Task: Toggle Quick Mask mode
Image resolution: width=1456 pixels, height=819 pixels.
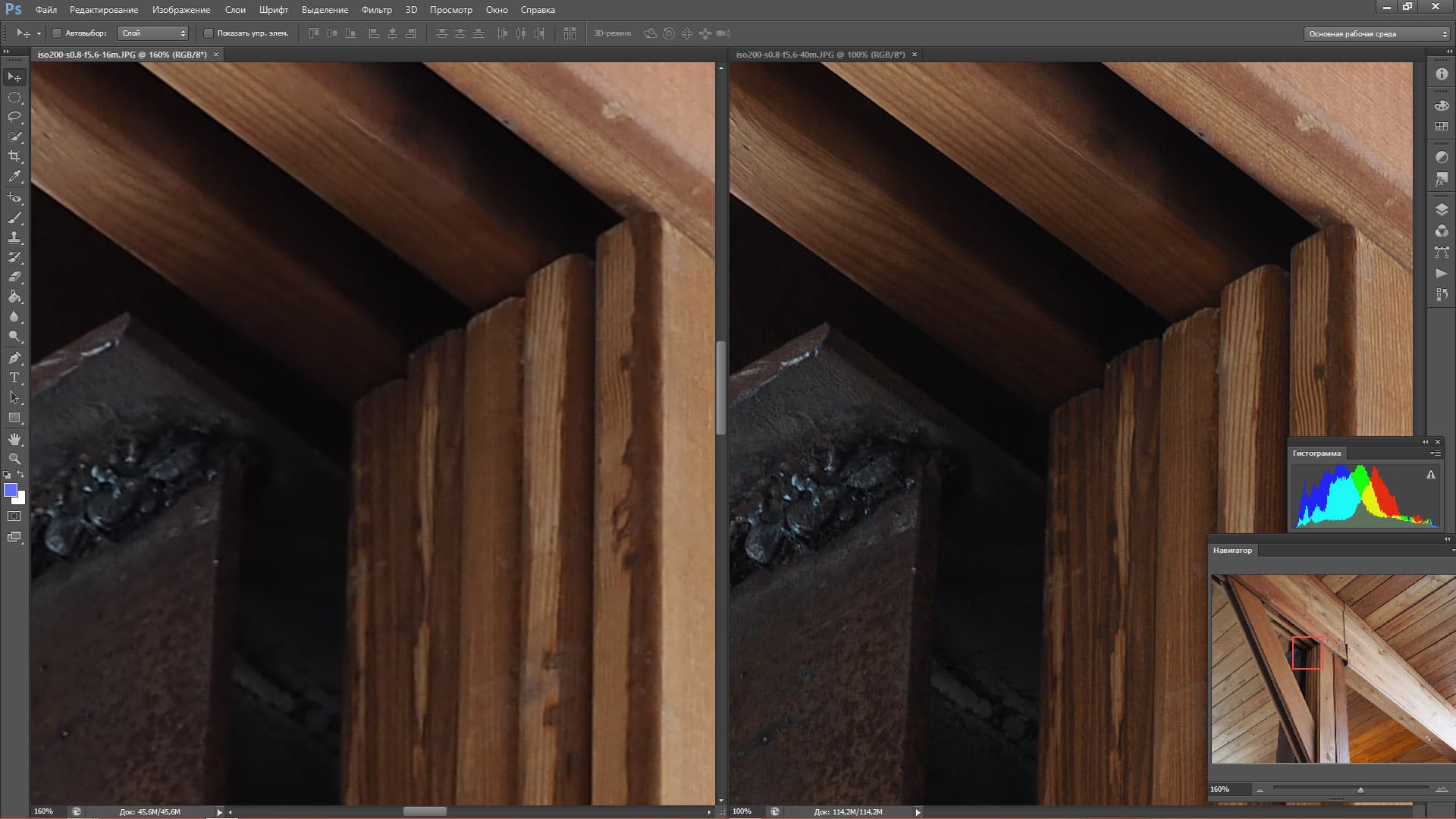Action: [x=14, y=516]
